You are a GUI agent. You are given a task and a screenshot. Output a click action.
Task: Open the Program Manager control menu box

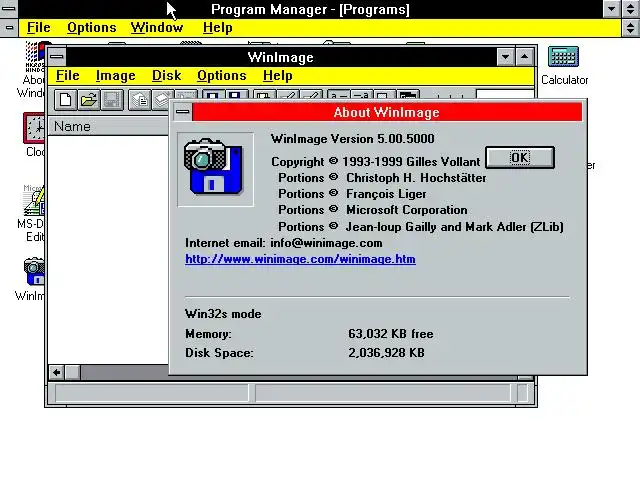(x=9, y=9)
